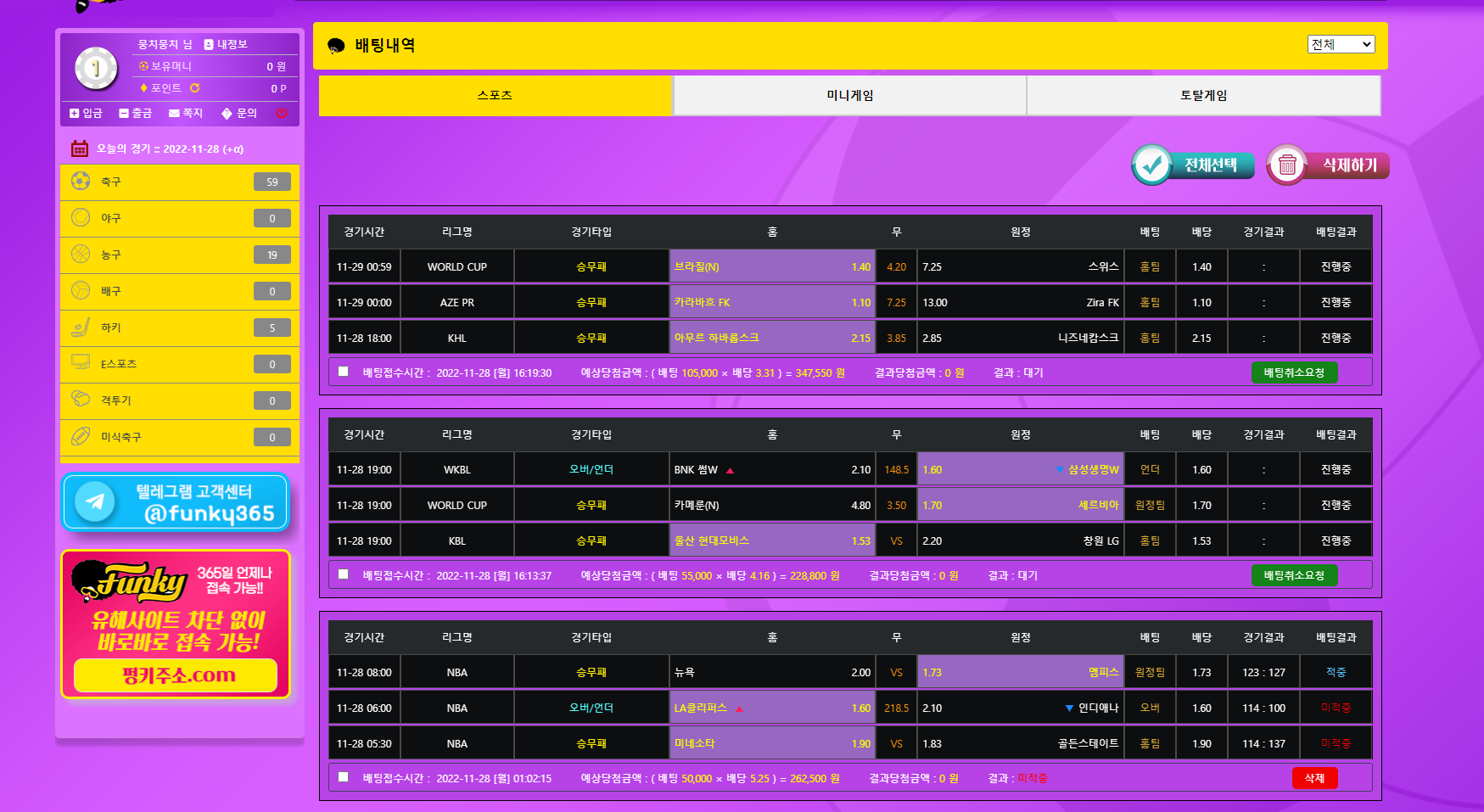Check the bet placed at 16:13:37
Viewport: 1484px width, 812px height.
click(x=344, y=574)
